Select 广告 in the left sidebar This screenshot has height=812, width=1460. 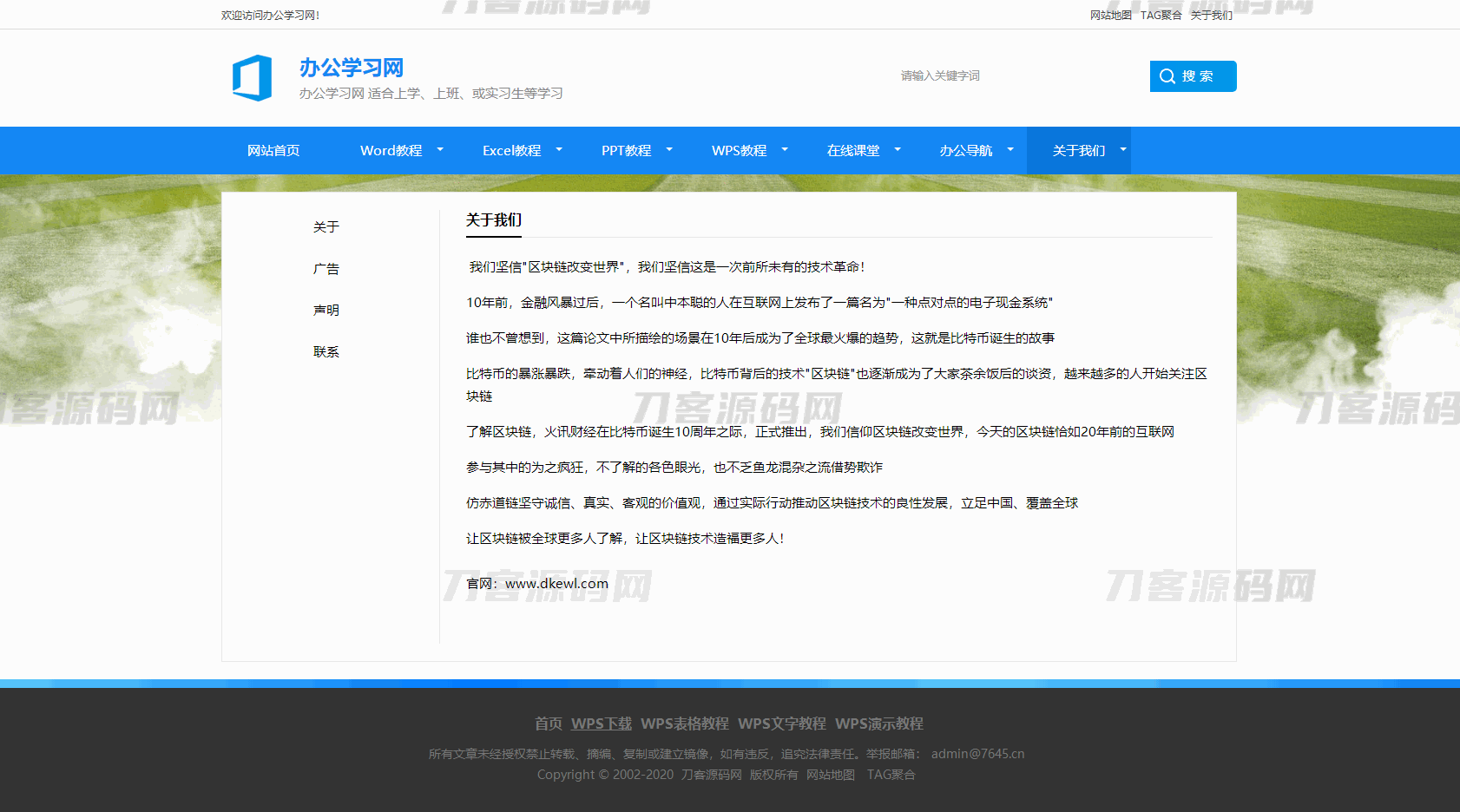[326, 269]
